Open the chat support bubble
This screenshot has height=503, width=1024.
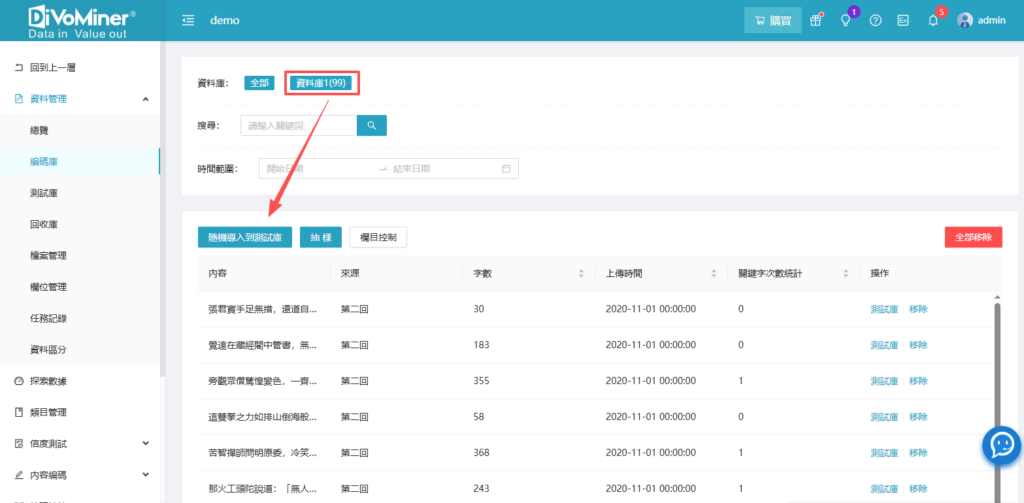(x=1001, y=446)
